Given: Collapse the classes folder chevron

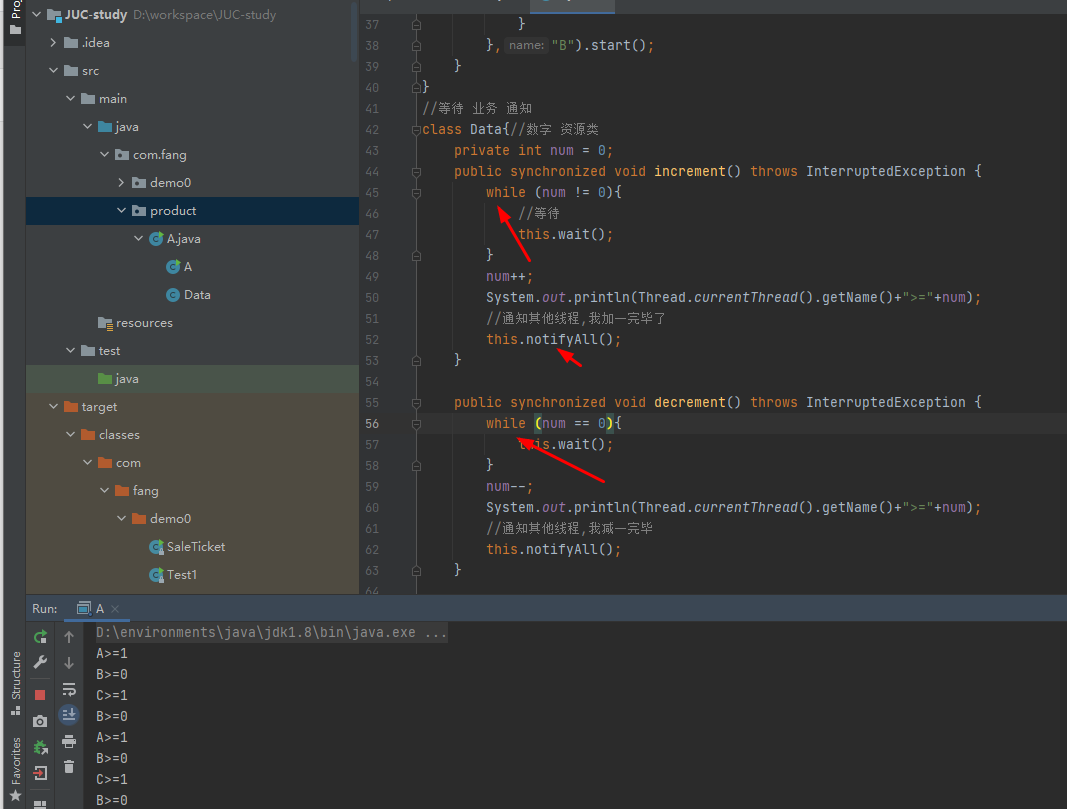Looking at the screenshot, I should 70,434.
